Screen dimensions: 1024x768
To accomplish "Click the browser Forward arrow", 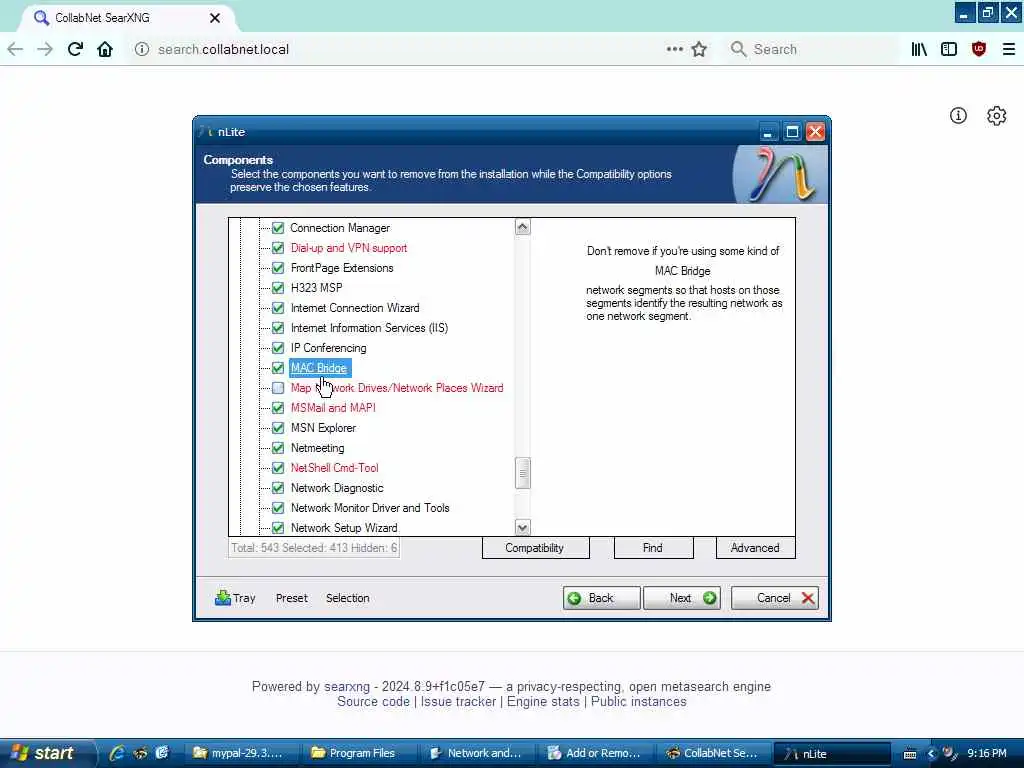I will (44, 49).
